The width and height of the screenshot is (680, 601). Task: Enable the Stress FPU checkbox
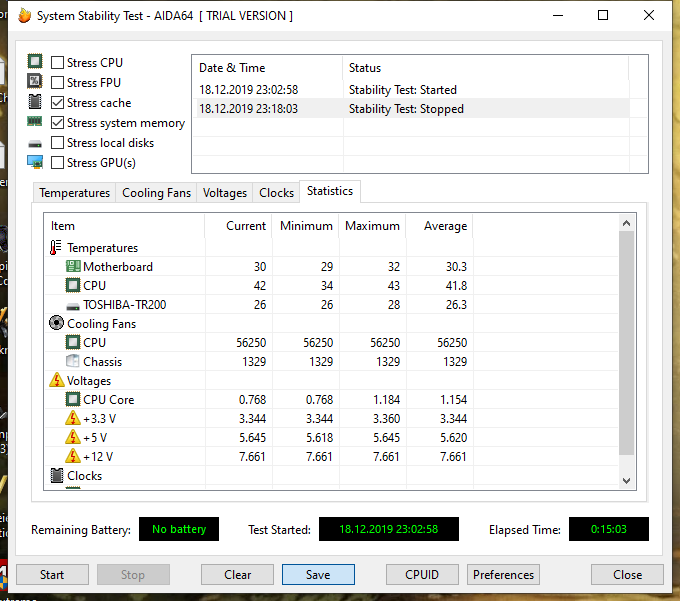coord(57,82)
